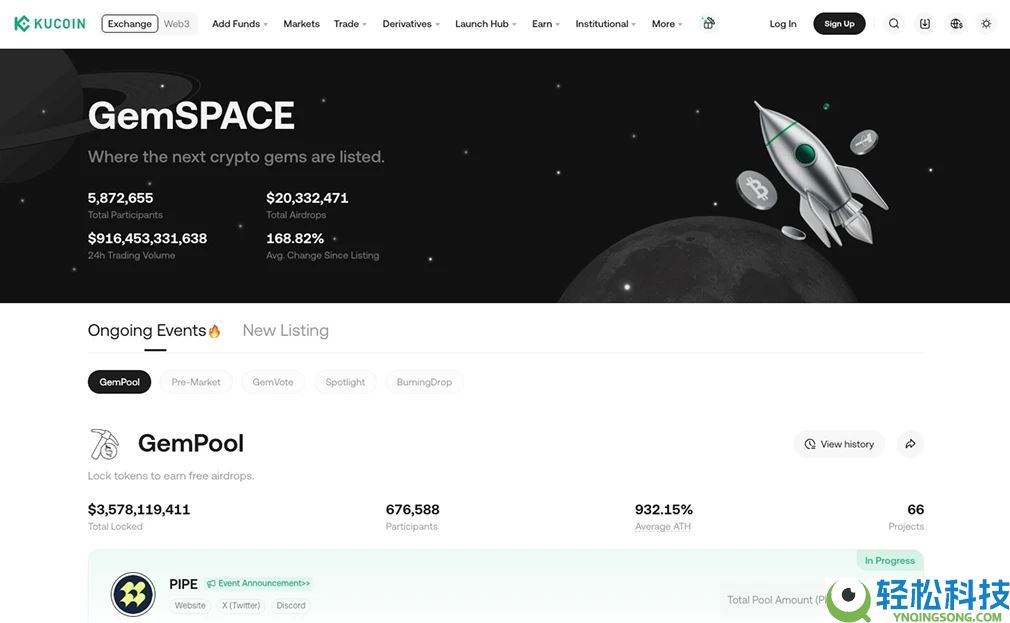
Task: Expand the Derivatives menu
Action: click(x=410, y=24)
